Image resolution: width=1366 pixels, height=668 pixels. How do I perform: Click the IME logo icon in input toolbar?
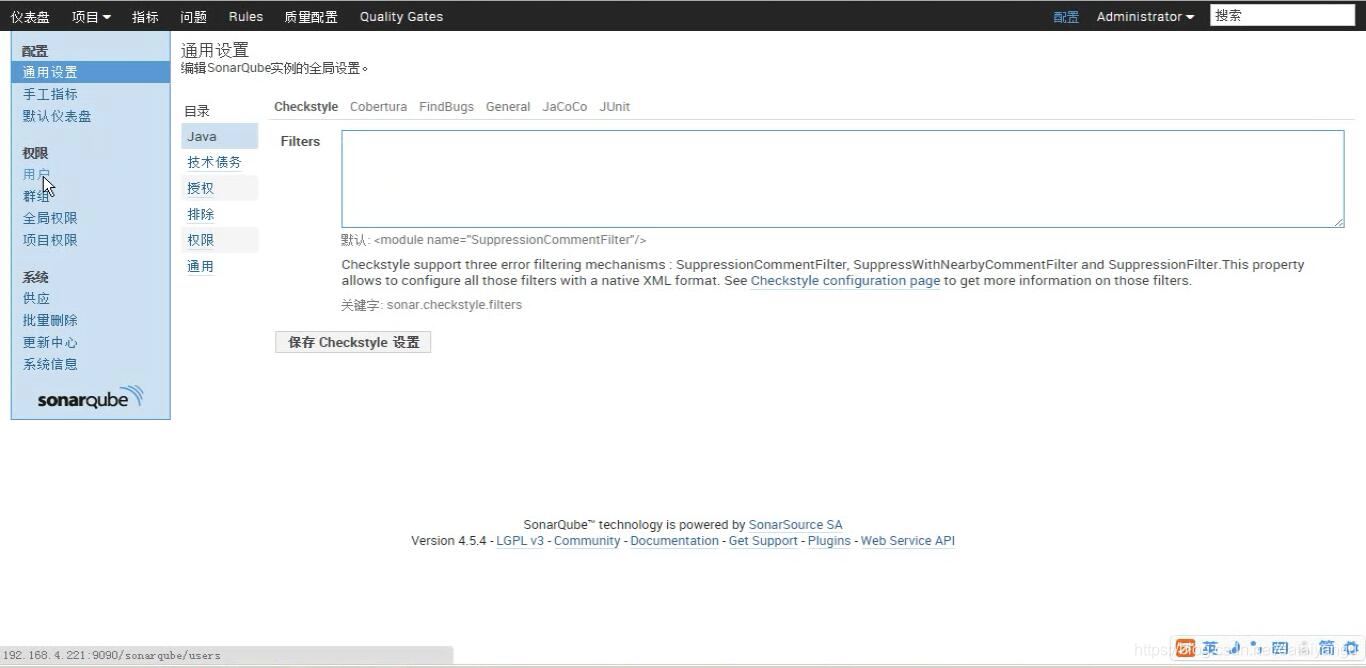(x=1185, y=648)
